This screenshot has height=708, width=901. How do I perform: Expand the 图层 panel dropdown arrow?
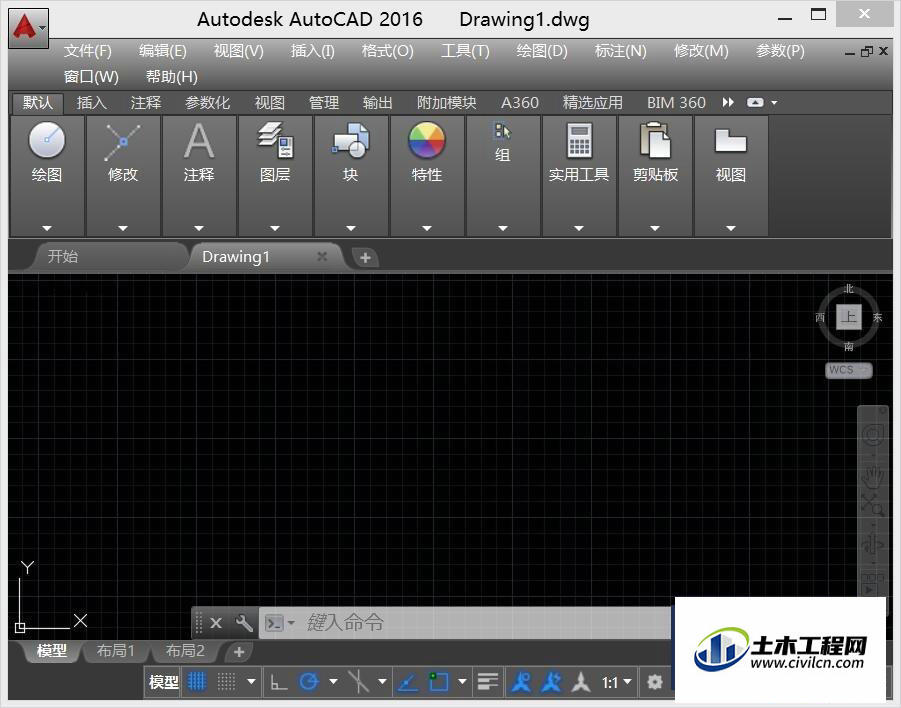click(275, 228)
